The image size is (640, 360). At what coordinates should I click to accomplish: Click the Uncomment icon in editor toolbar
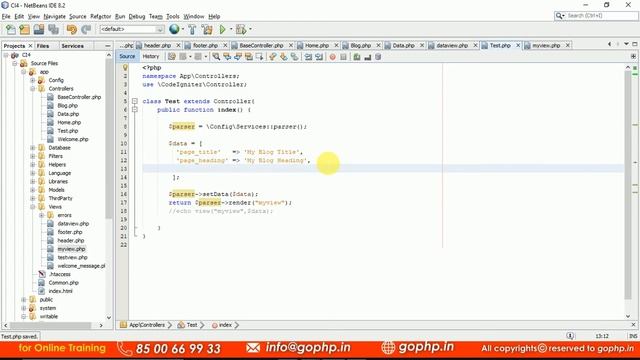[367, 57]
